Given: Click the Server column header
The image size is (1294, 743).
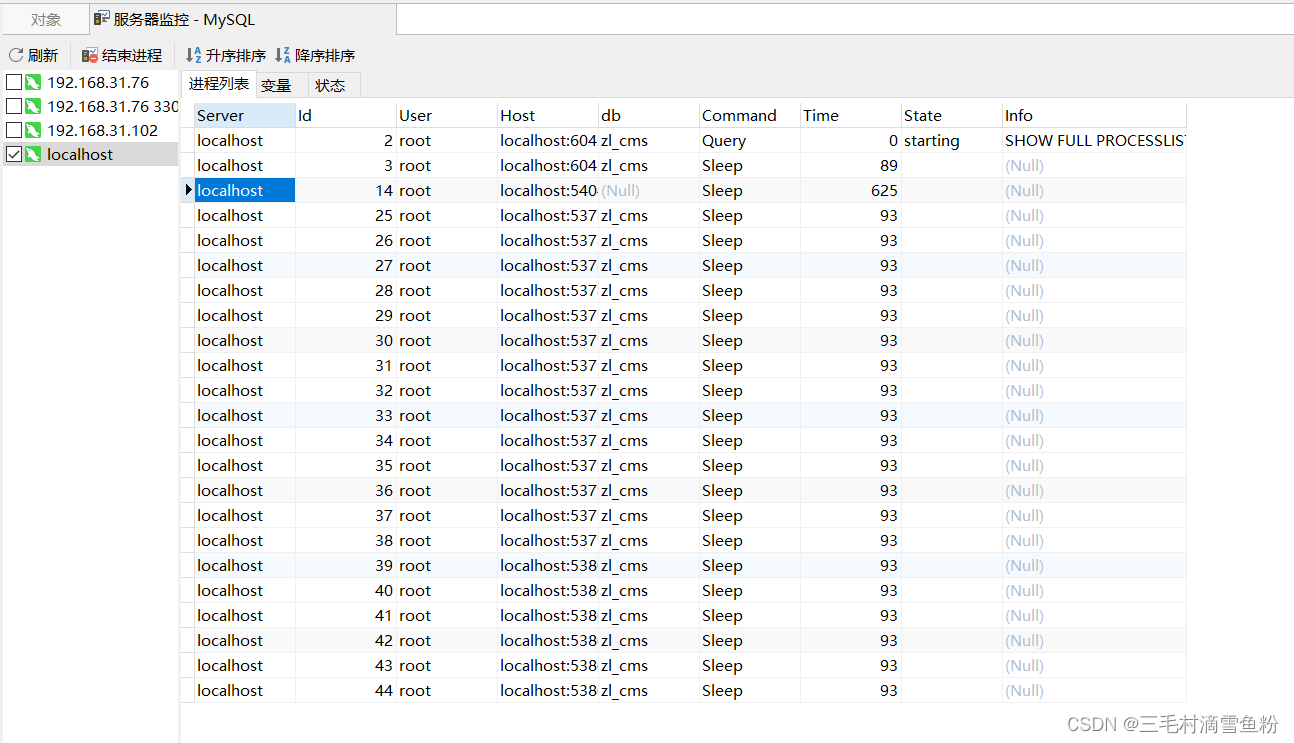Looking at the screenshot, I should pos(245,115).
